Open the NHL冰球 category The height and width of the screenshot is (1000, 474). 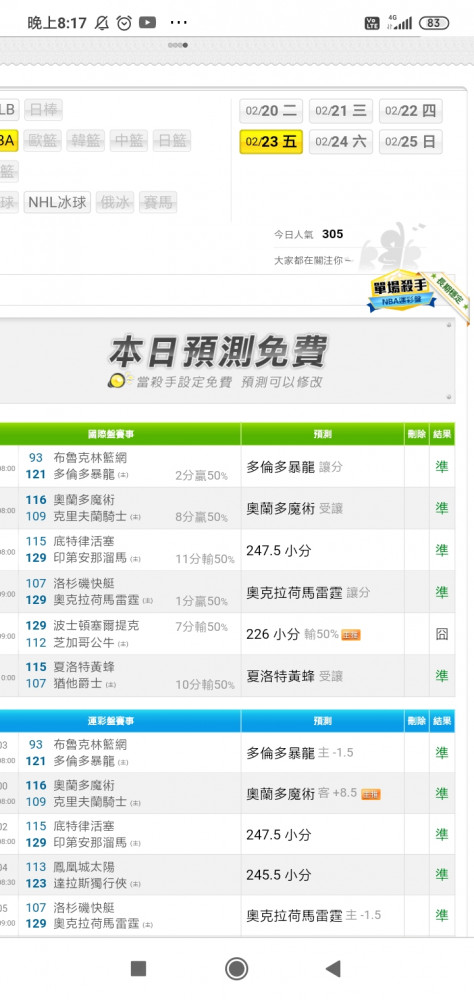tap(57, 203)
